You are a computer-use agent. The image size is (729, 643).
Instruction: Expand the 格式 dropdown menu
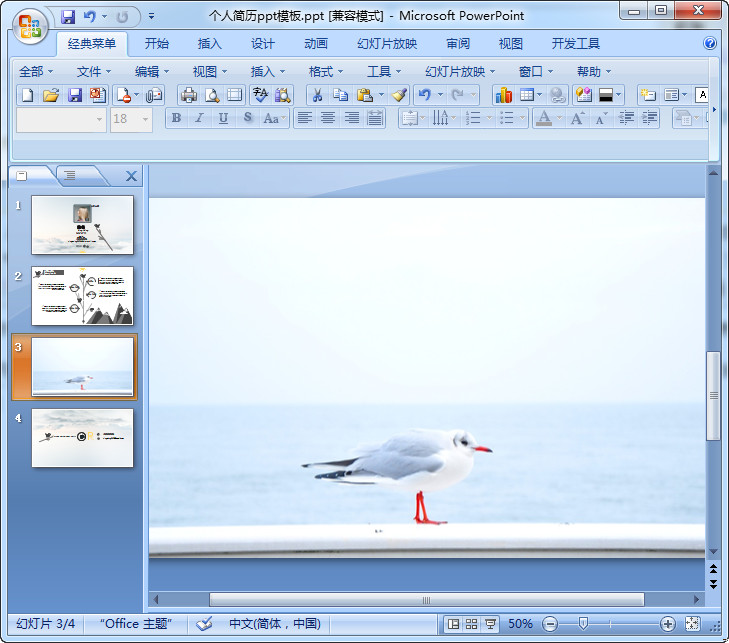pos(325,72)
